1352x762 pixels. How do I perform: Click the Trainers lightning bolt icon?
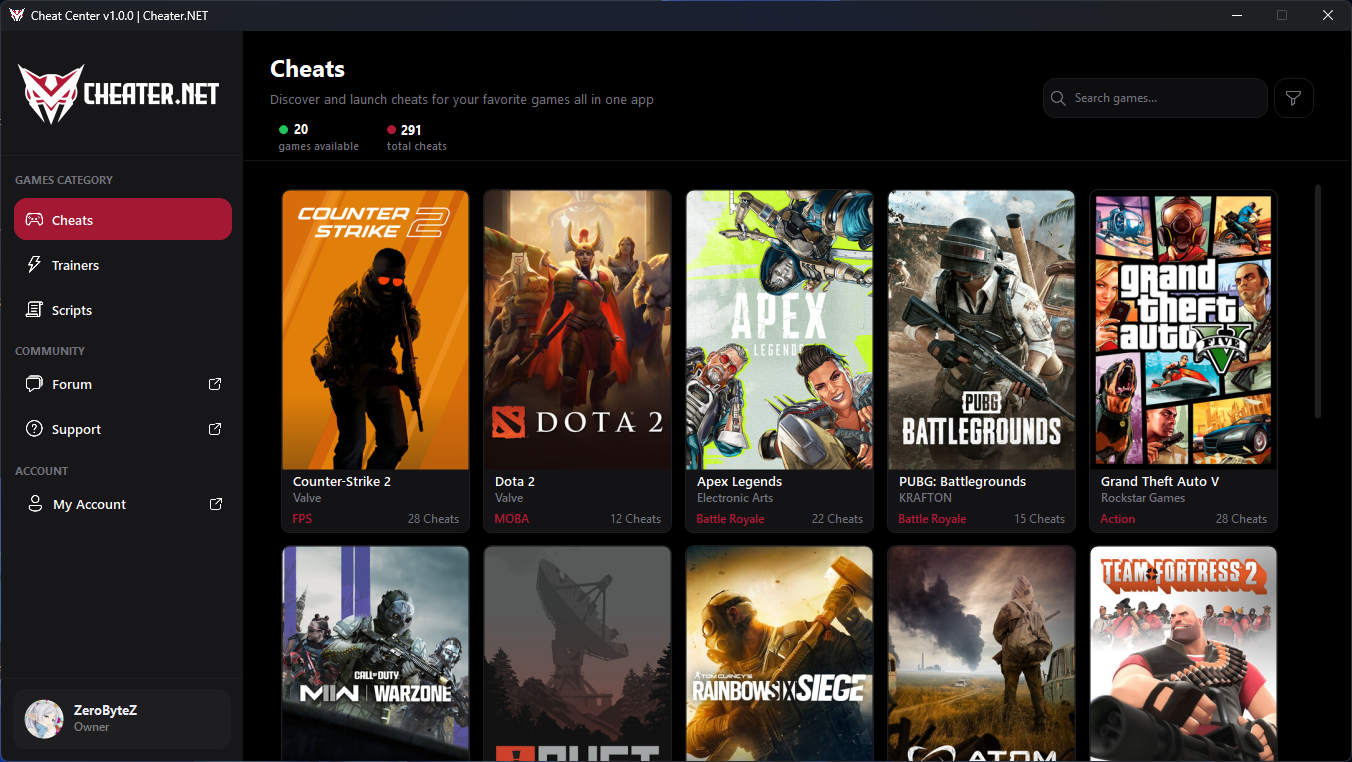tap(34, 265)
